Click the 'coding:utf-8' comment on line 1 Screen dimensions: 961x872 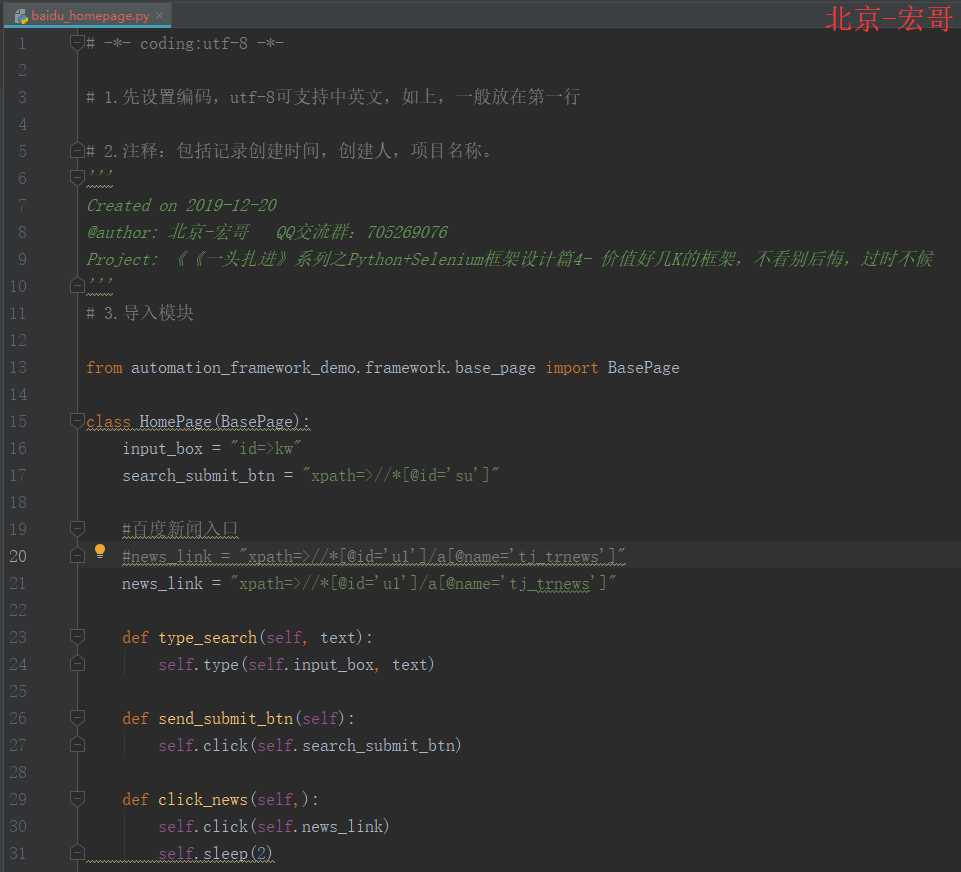click(185, 44)
